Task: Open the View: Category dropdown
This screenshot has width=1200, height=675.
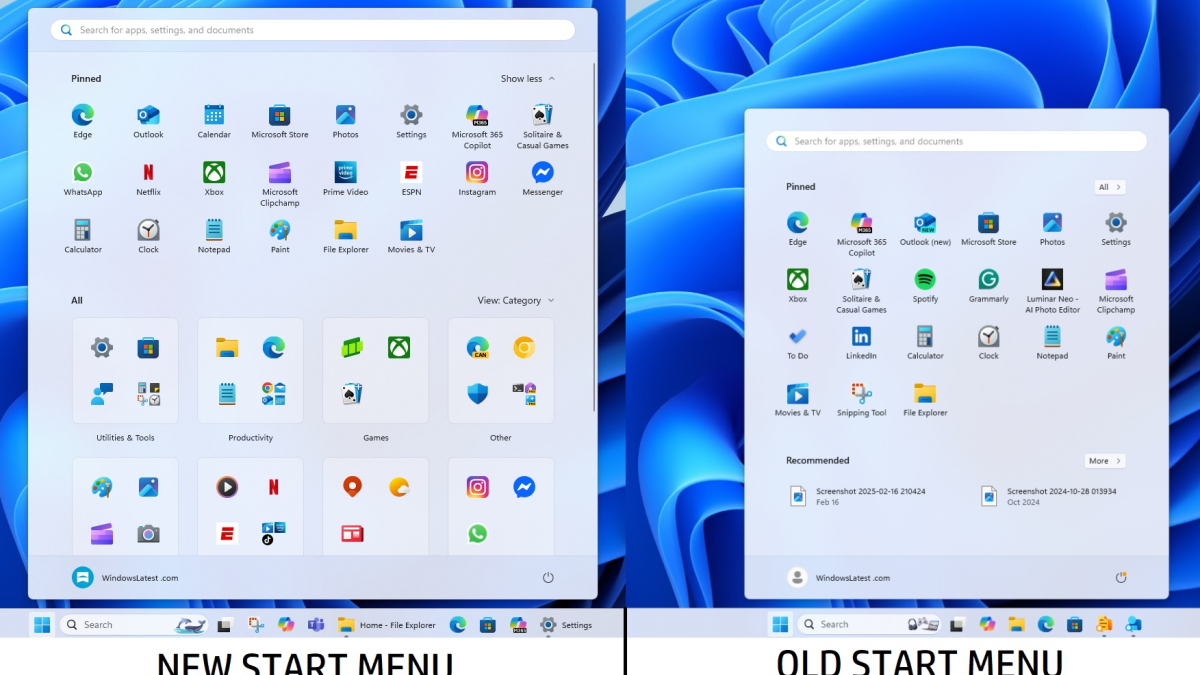Action: [x=512, y=299]
